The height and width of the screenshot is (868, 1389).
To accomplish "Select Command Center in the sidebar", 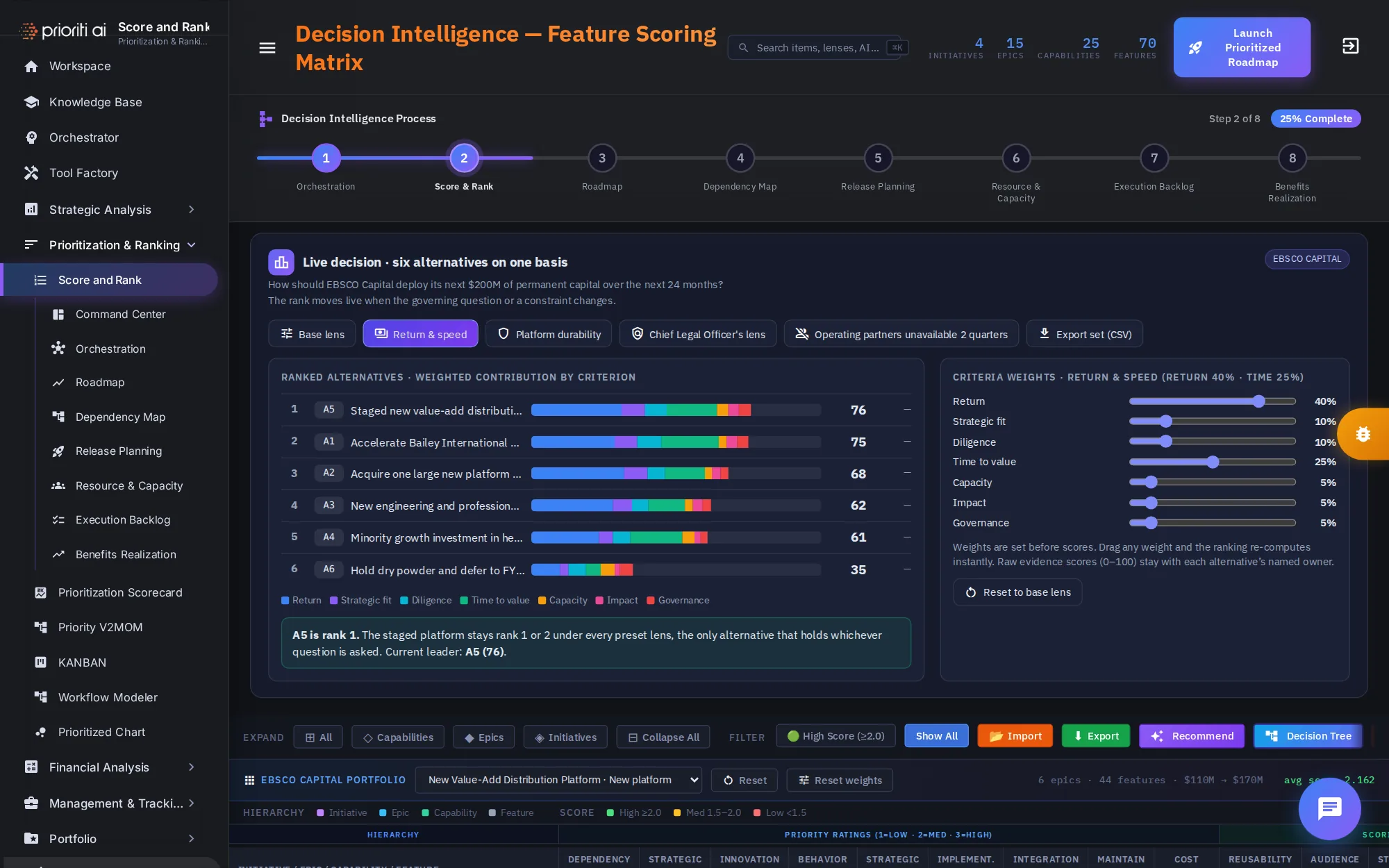I will pos(120,315).
